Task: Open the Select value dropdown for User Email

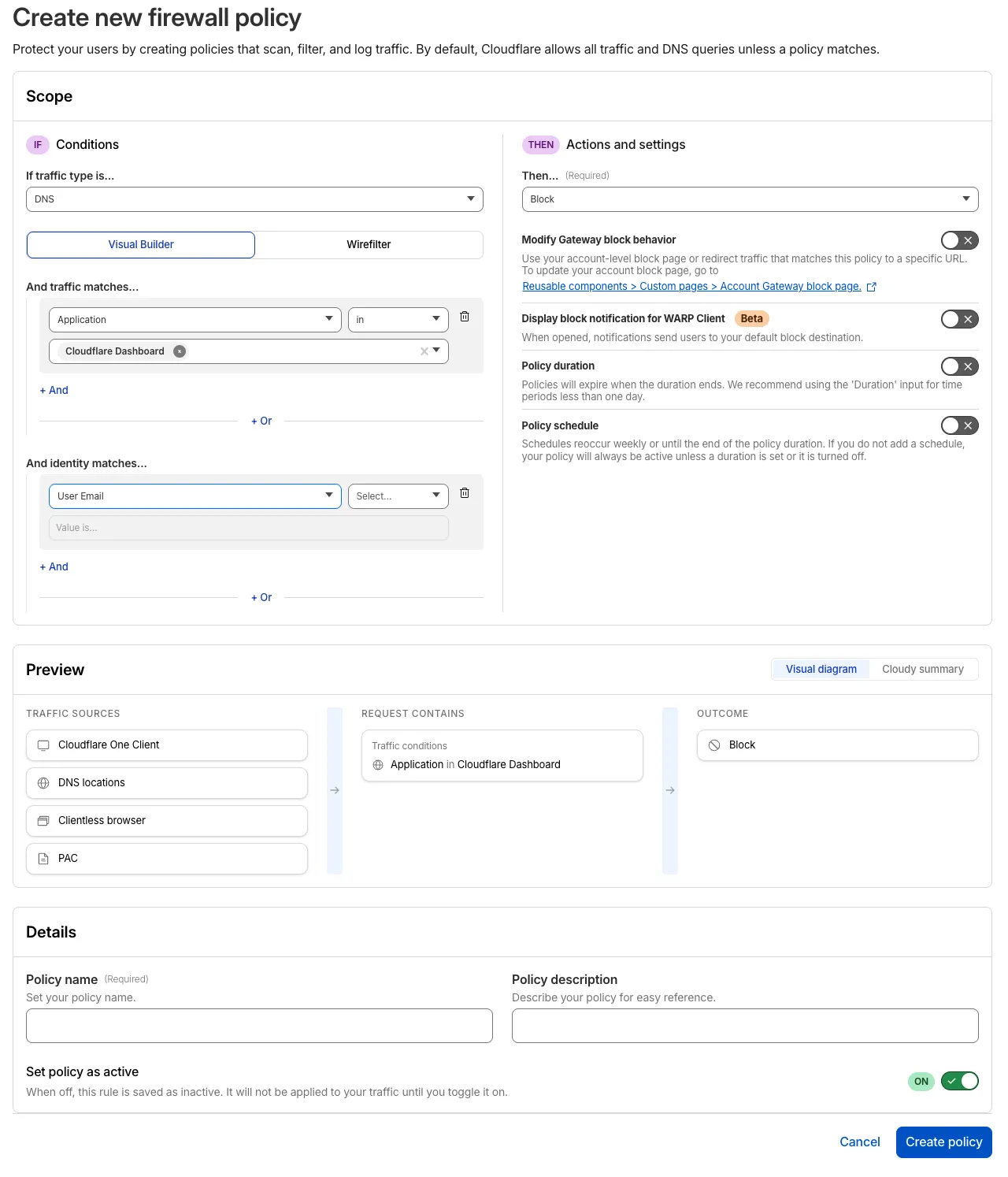Action: coord(398,496)
